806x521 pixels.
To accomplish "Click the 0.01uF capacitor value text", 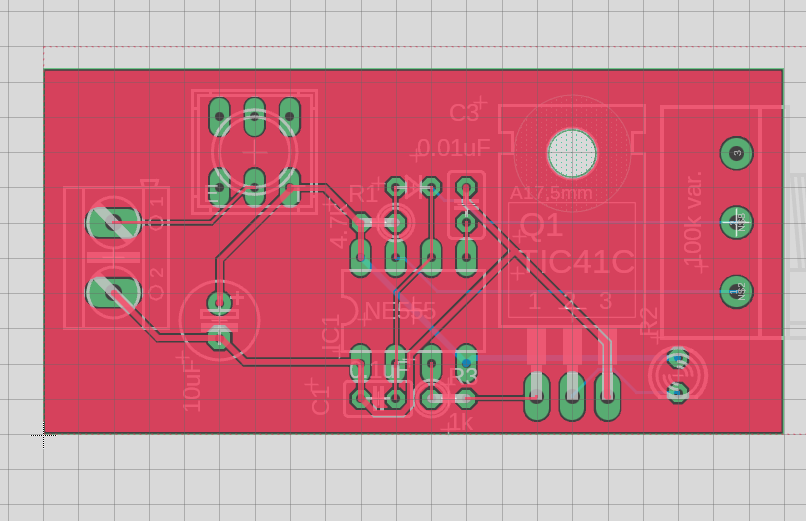I will pyautogui.click(x=453, y=148).
